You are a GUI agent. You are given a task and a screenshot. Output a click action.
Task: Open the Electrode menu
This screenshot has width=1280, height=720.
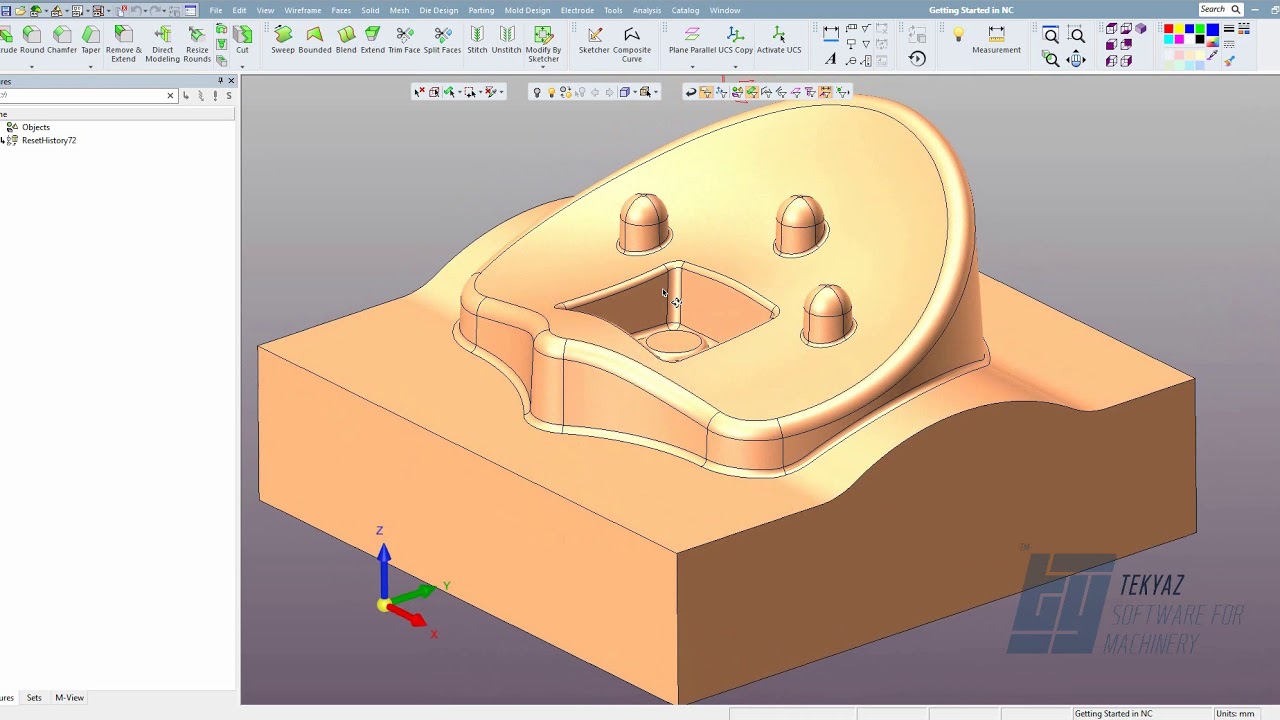(x=577, y=10)
